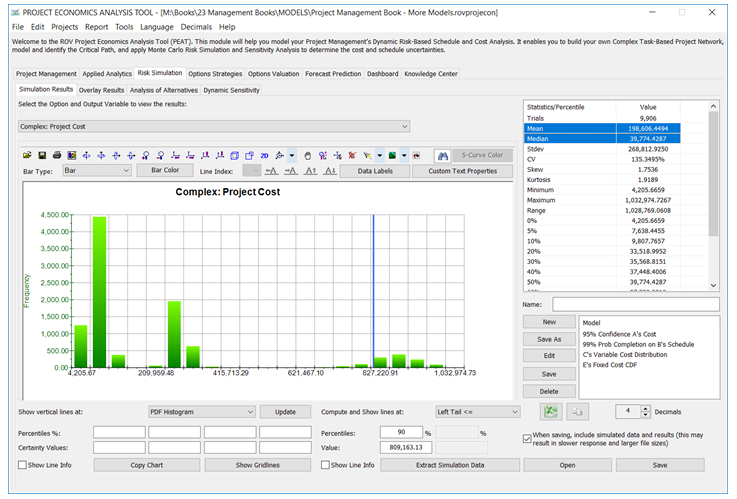Toggle Show Line Info beside Extract Simulation Data

tap(325, 465)
